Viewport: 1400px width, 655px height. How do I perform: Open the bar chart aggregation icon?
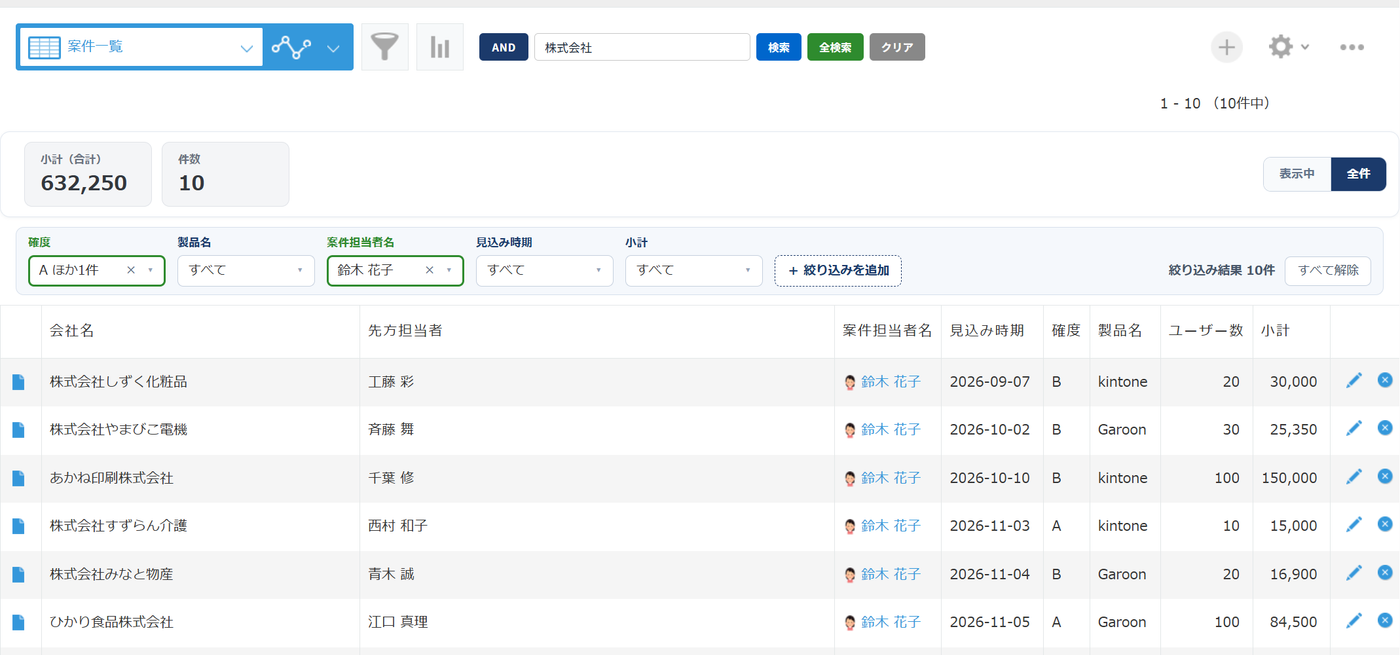440,47
